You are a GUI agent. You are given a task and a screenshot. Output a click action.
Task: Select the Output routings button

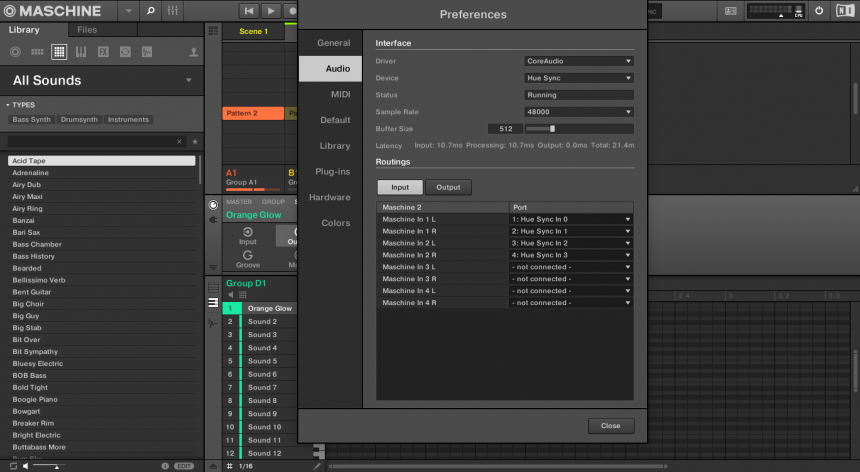click(x=448, y=187)
